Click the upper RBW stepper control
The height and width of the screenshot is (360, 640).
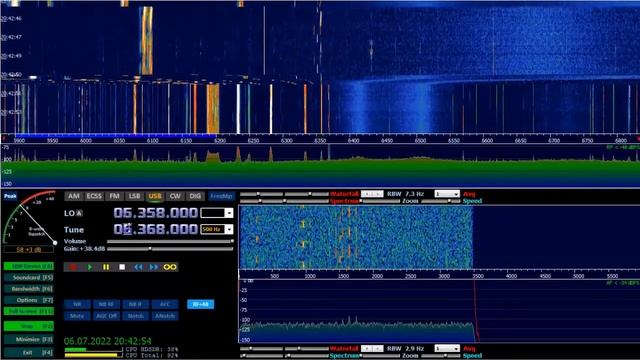[372, 194]
